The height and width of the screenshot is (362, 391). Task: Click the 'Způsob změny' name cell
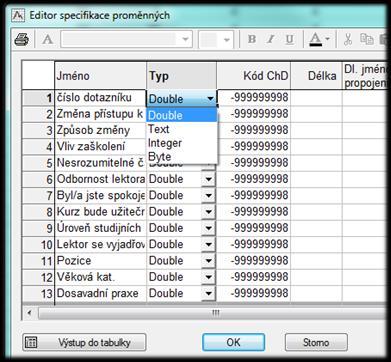(x=101, y=130)
